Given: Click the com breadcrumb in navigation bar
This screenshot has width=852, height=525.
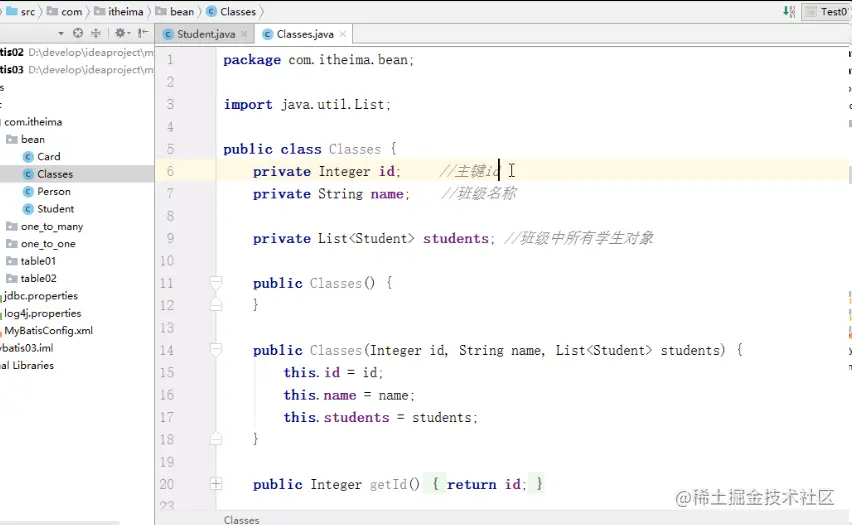Looking at the screenshot, I should tap(65, 11).
